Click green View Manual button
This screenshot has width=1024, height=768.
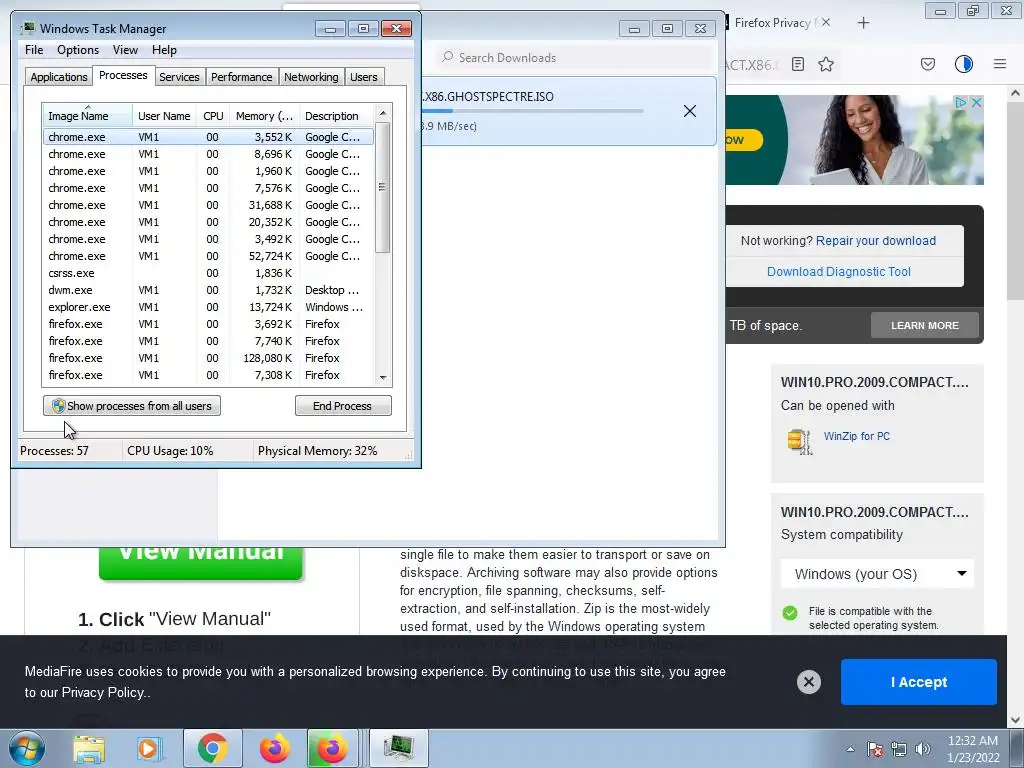coord(200,562)
